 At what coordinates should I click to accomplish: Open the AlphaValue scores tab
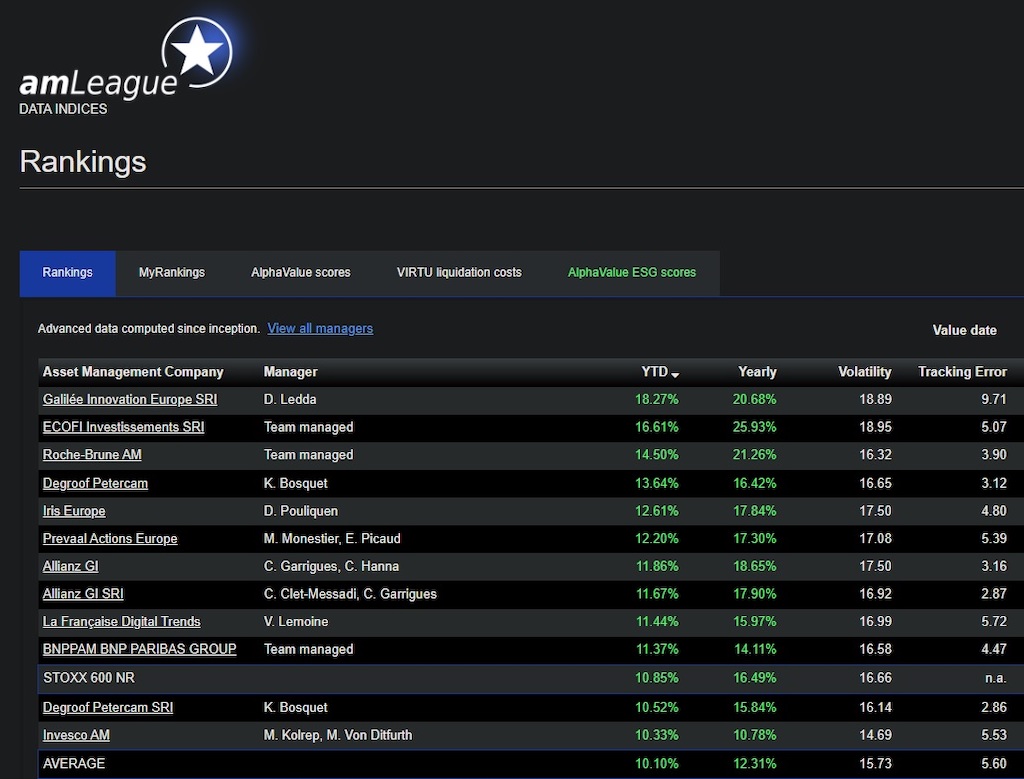(x=300, y=273)
